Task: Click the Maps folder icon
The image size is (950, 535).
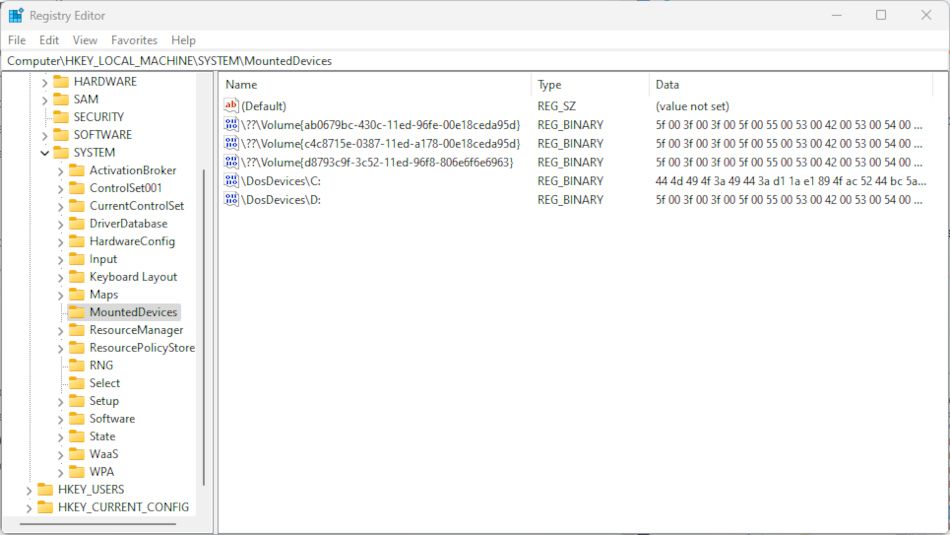Action: [76, 294]
